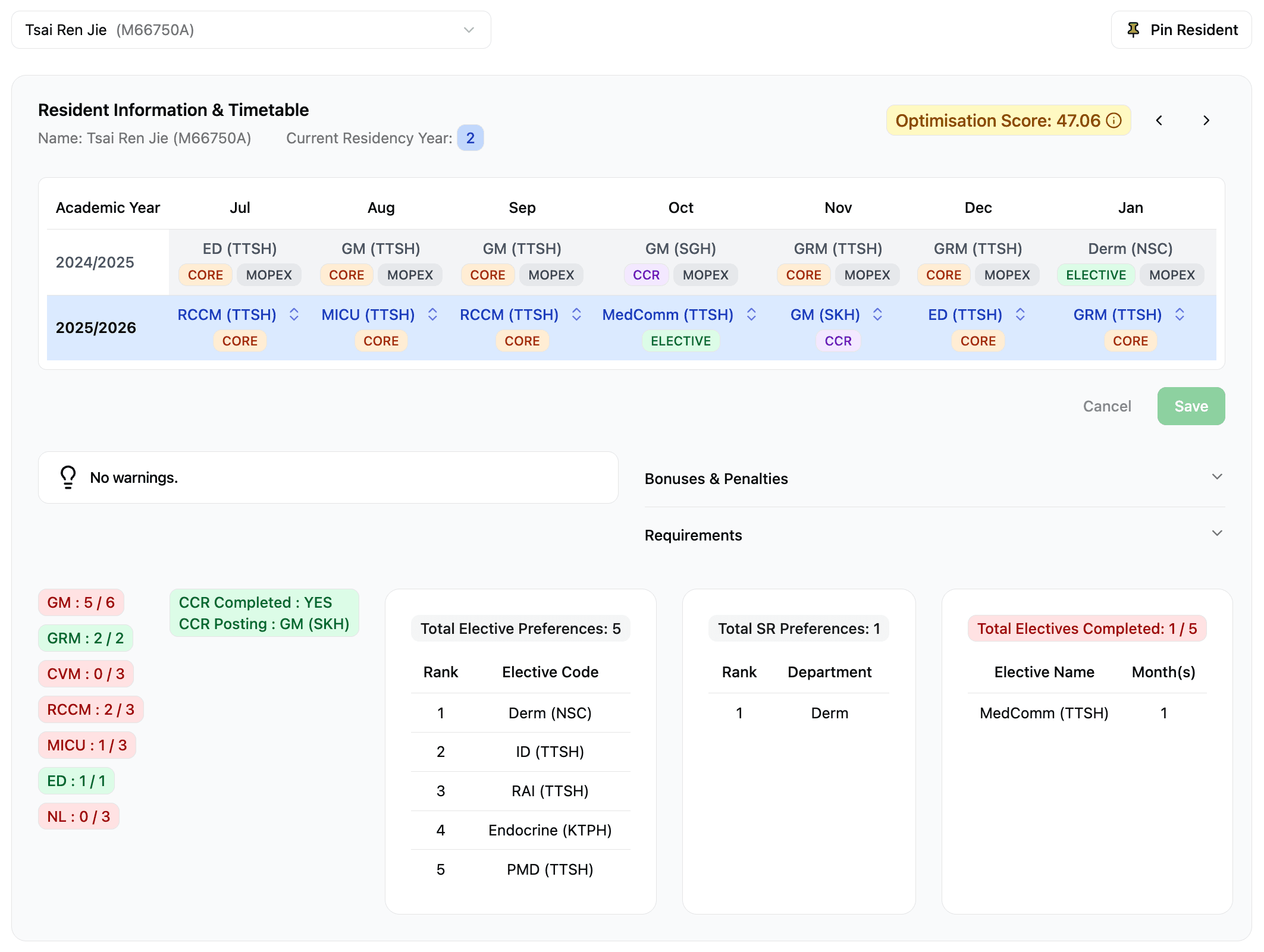This screenshot has height=952, width=1264.
Task: Click the Month(s) column header
Action: (1163, 672)
